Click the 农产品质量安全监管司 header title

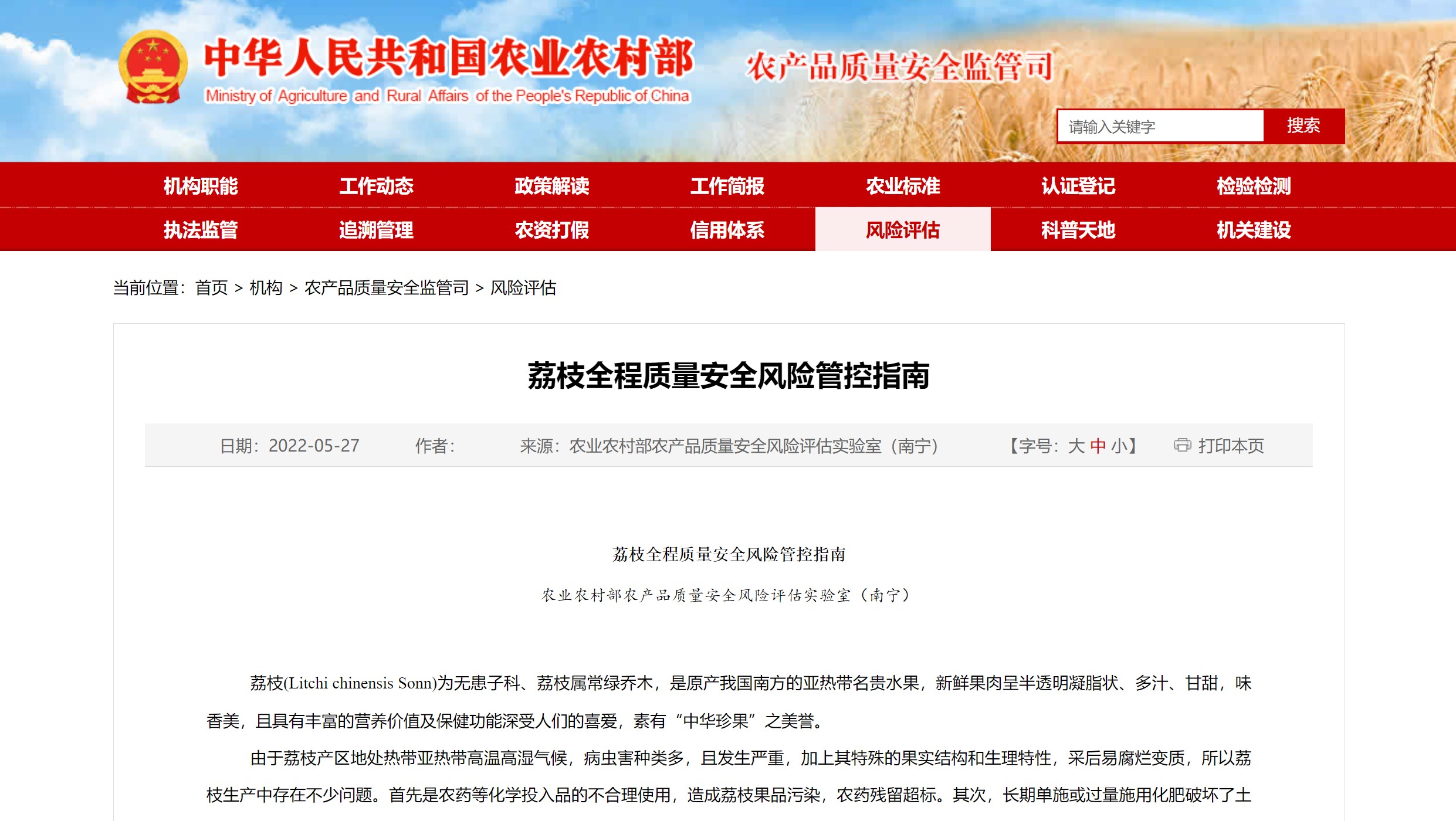coord(899,66)
